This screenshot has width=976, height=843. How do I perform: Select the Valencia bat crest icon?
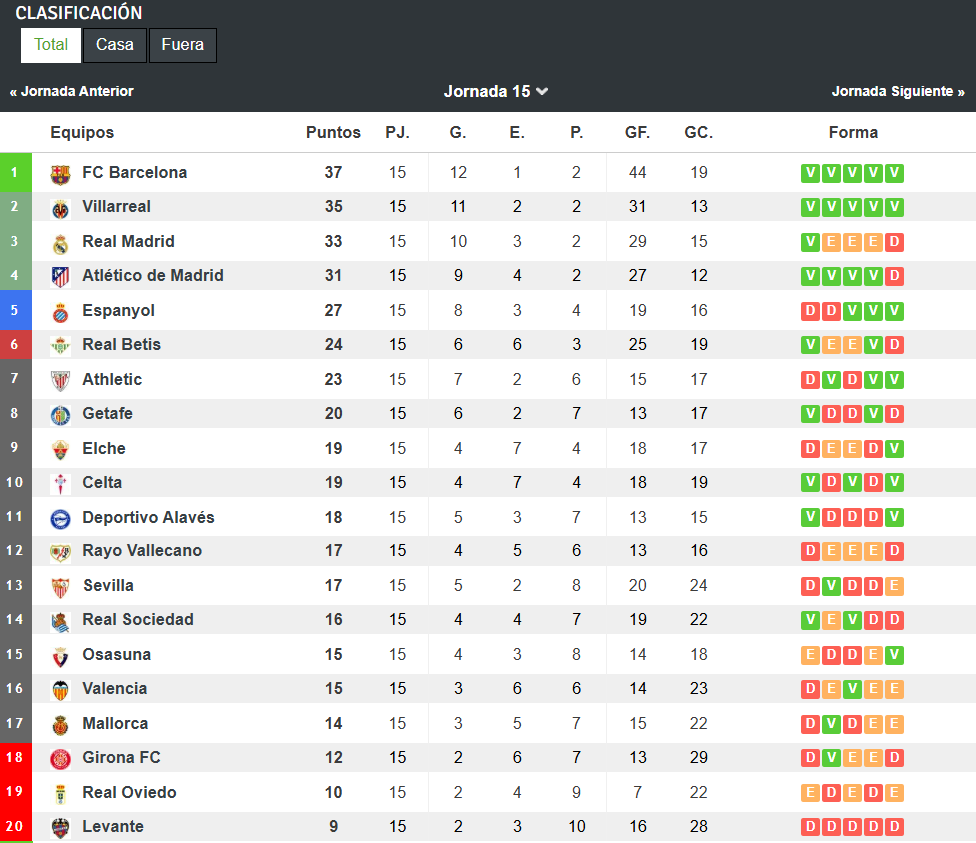tap(60, 690)
